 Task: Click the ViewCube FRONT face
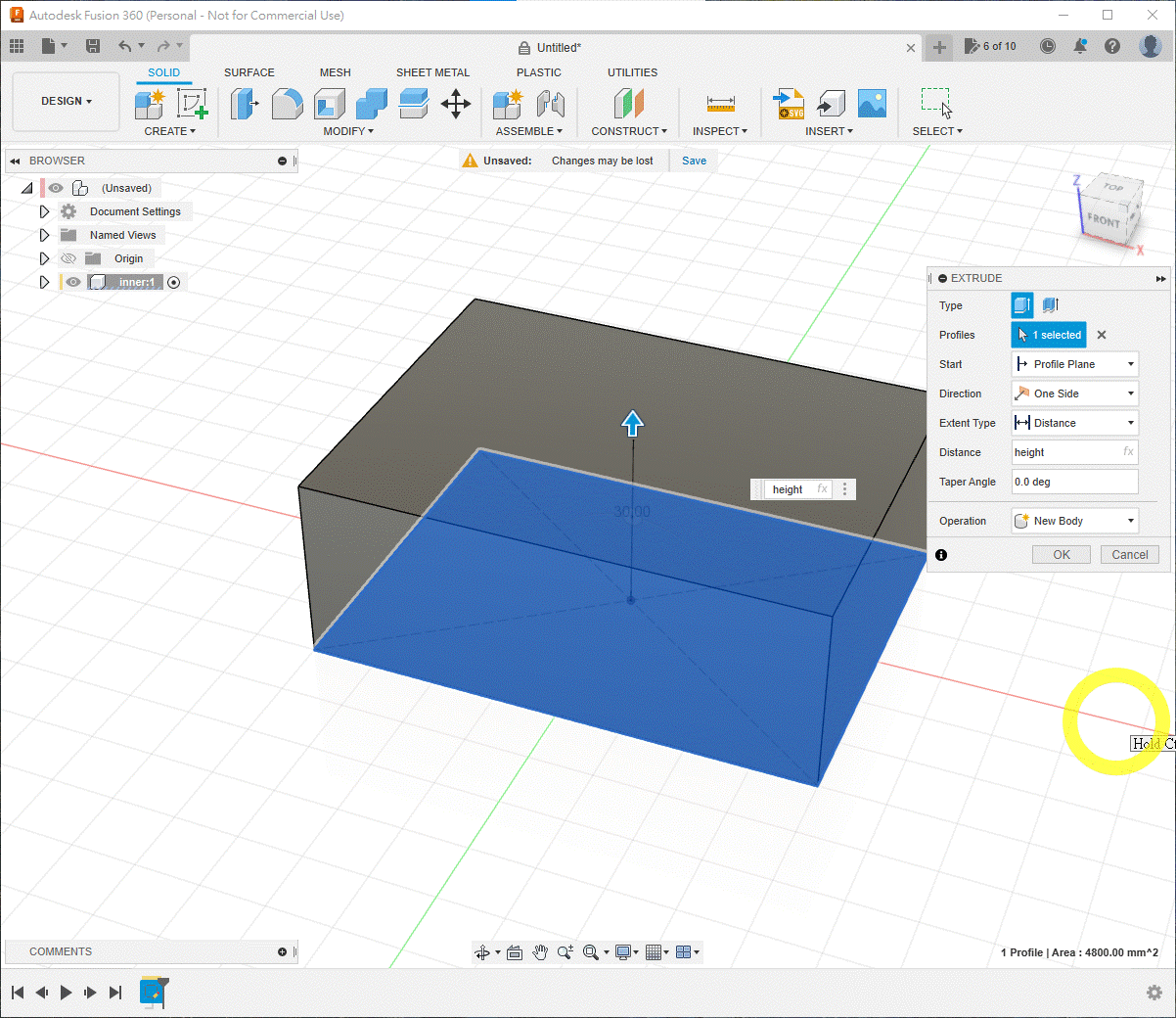click(x=1104, y=220)
